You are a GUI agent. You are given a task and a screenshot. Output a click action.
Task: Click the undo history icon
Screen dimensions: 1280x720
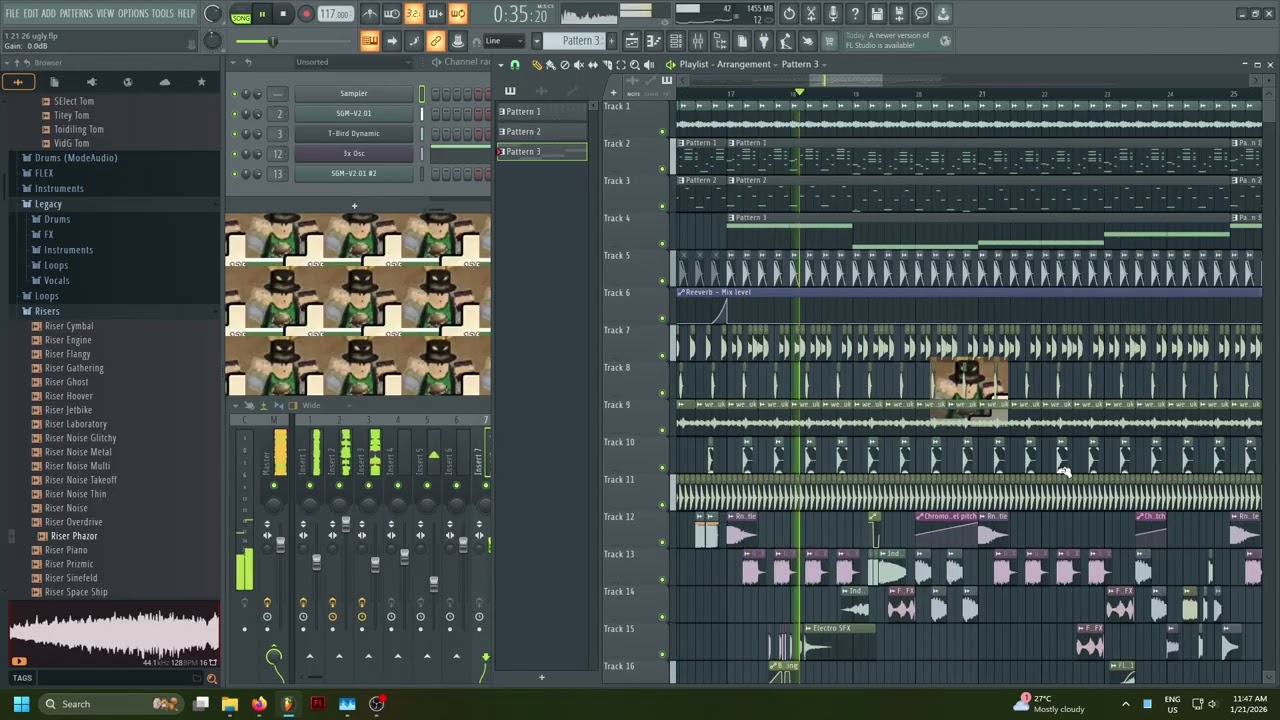789,14
